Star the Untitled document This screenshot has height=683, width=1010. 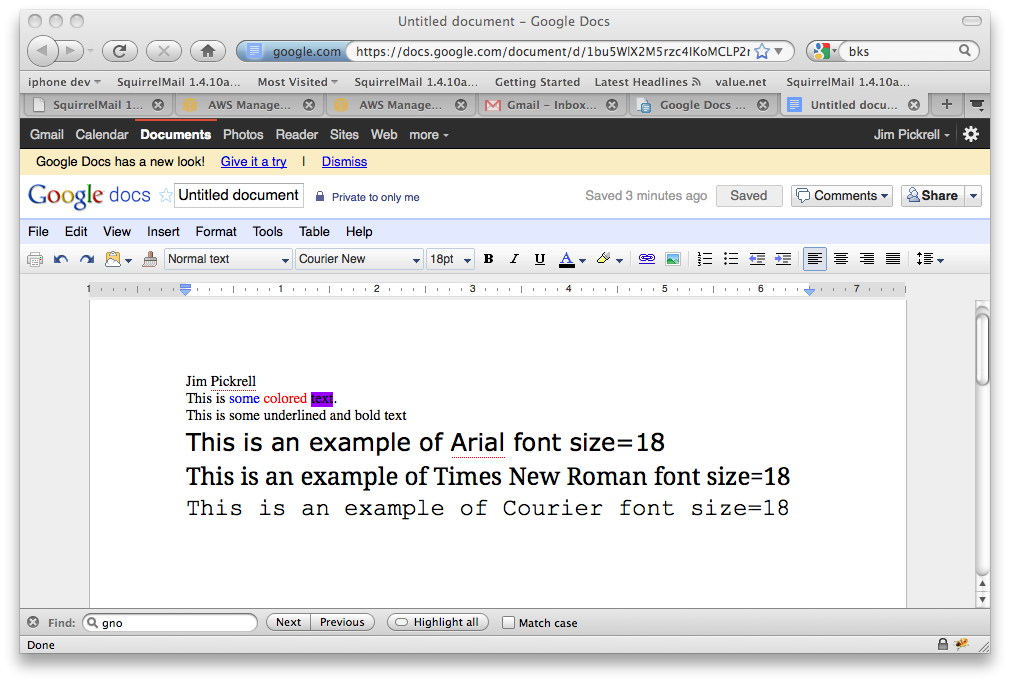click(x=166, y=196)
